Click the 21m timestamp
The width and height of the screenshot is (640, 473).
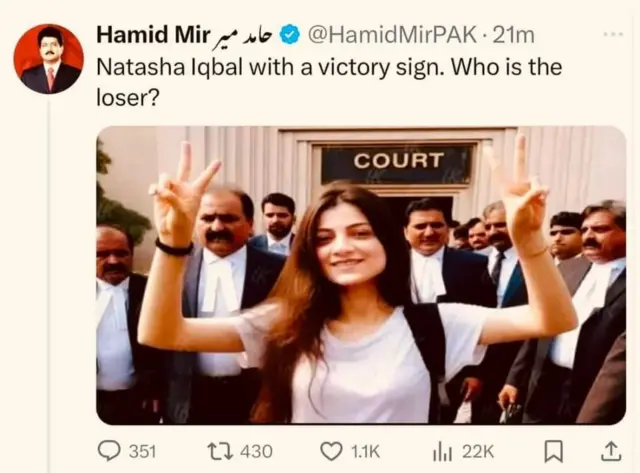(x=513, y=35)
